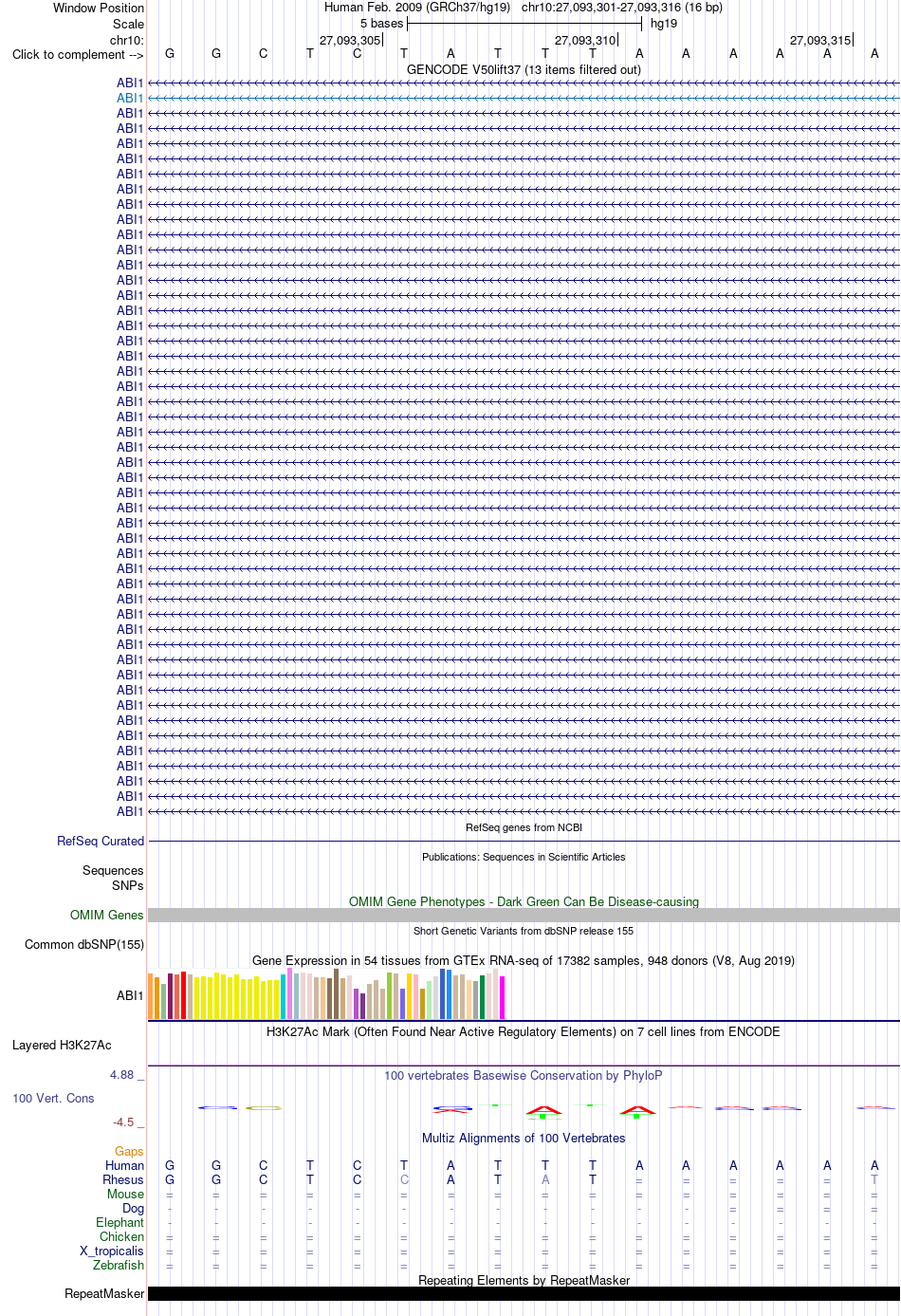Click the 'Elephant' alignment row label
This screenshot has width=901, height=1316.
click(120, 1222)
